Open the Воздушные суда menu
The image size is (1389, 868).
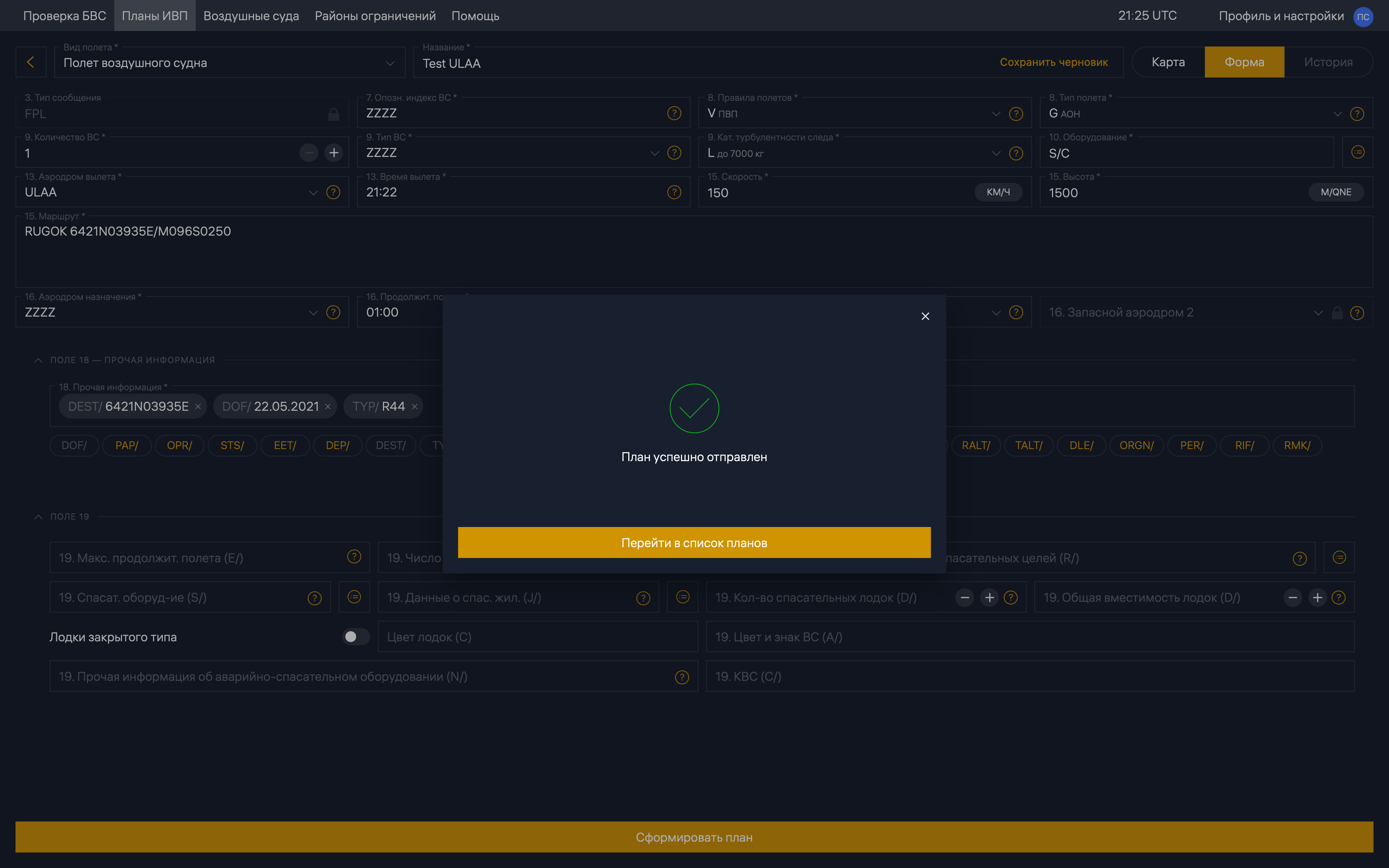[x=251, y=15]
